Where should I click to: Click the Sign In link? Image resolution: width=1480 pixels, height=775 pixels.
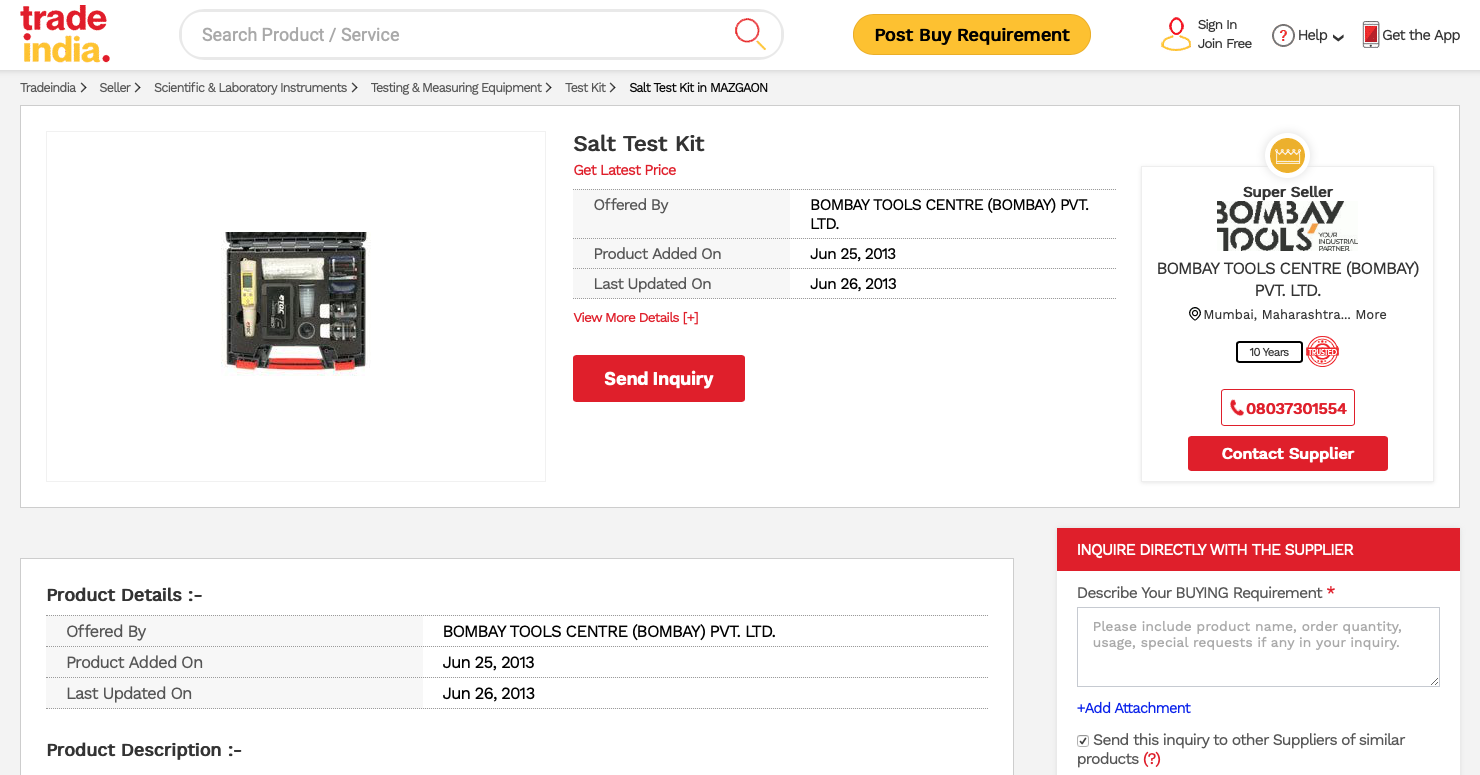click(1217, 25)
